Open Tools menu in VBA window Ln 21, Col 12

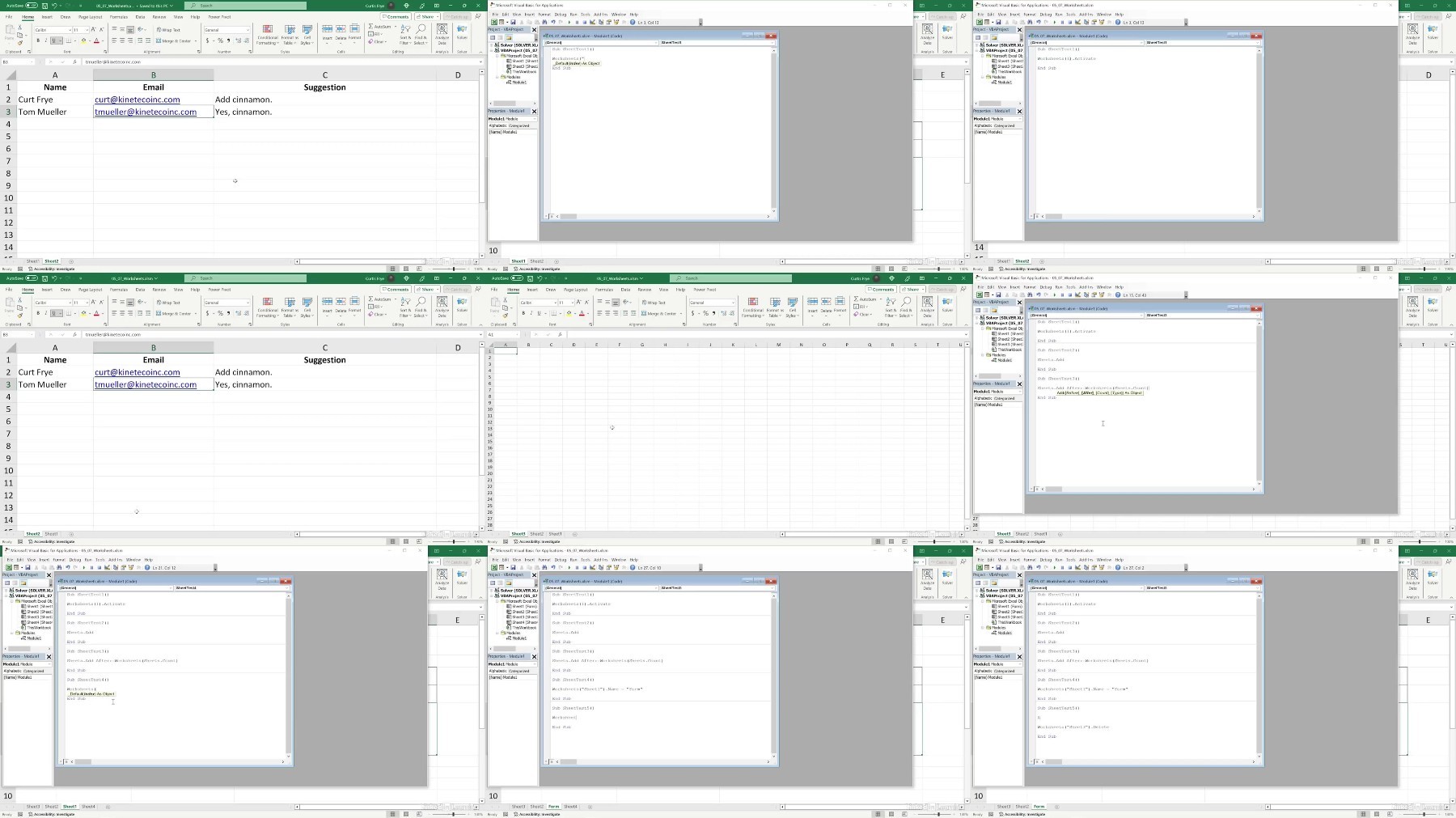[x=100, y=560]
